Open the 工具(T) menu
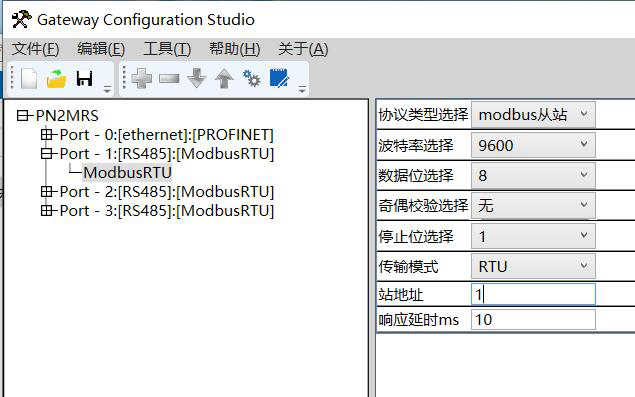635x397 pixels. tap(167, 49)
